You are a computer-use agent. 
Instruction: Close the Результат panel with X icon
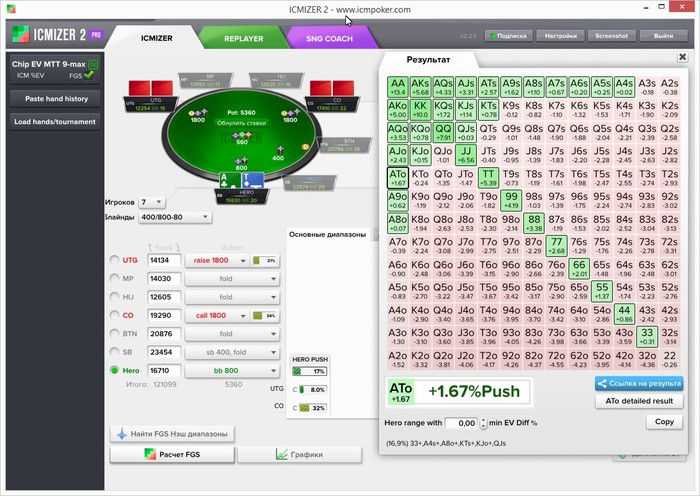click(682, 57)
